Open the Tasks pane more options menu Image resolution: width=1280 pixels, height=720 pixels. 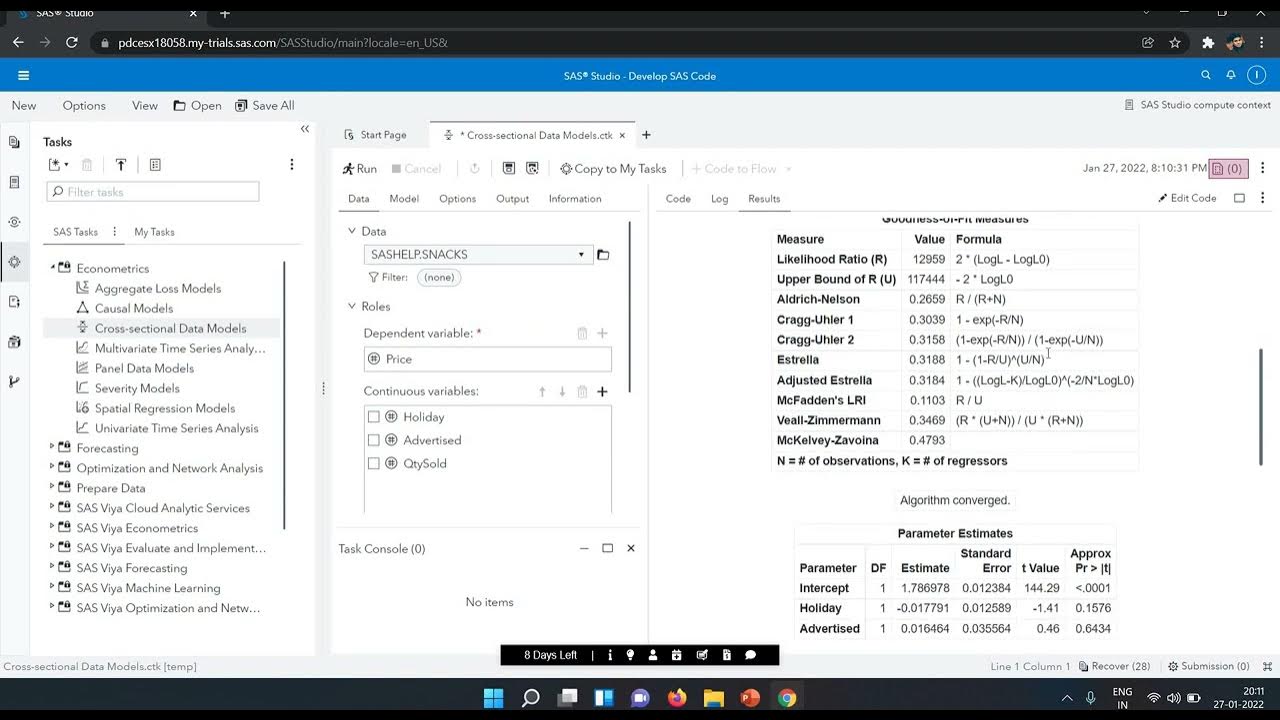pos(292,165)
